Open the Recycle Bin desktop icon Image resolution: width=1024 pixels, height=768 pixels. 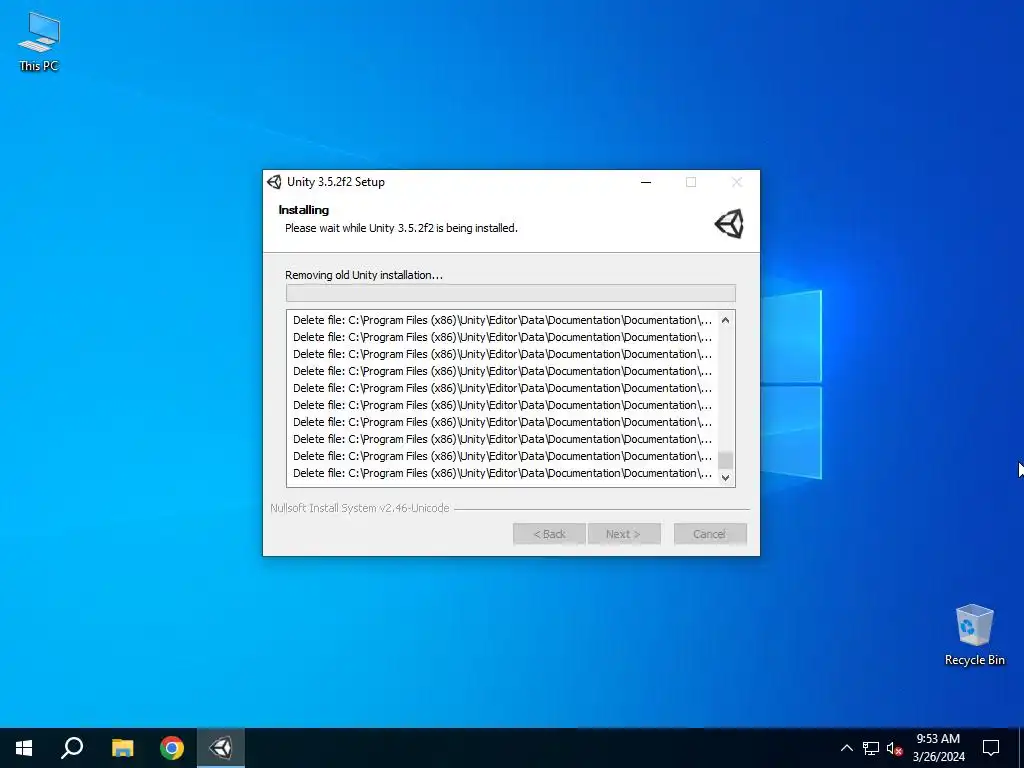974,635
